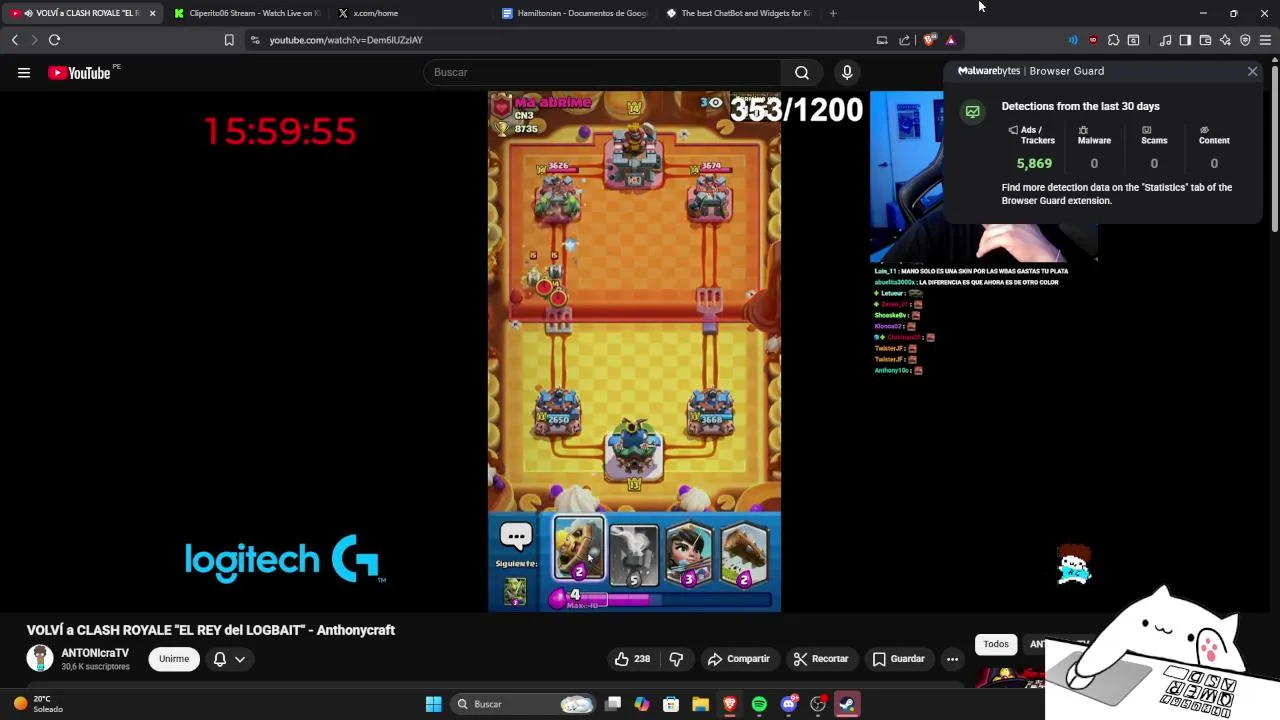Open a new browser tab
This screenshot has width=1280, height=720.
point(833,13)
